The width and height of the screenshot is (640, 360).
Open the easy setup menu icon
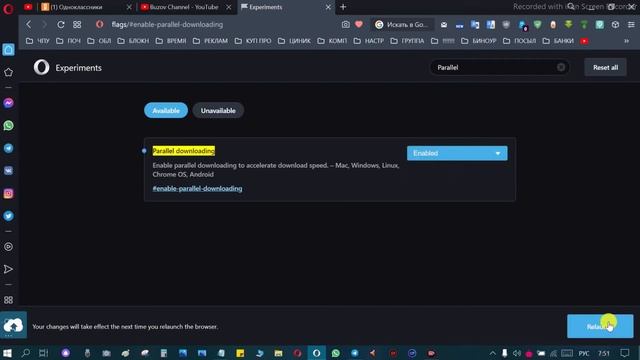[631, 24]
